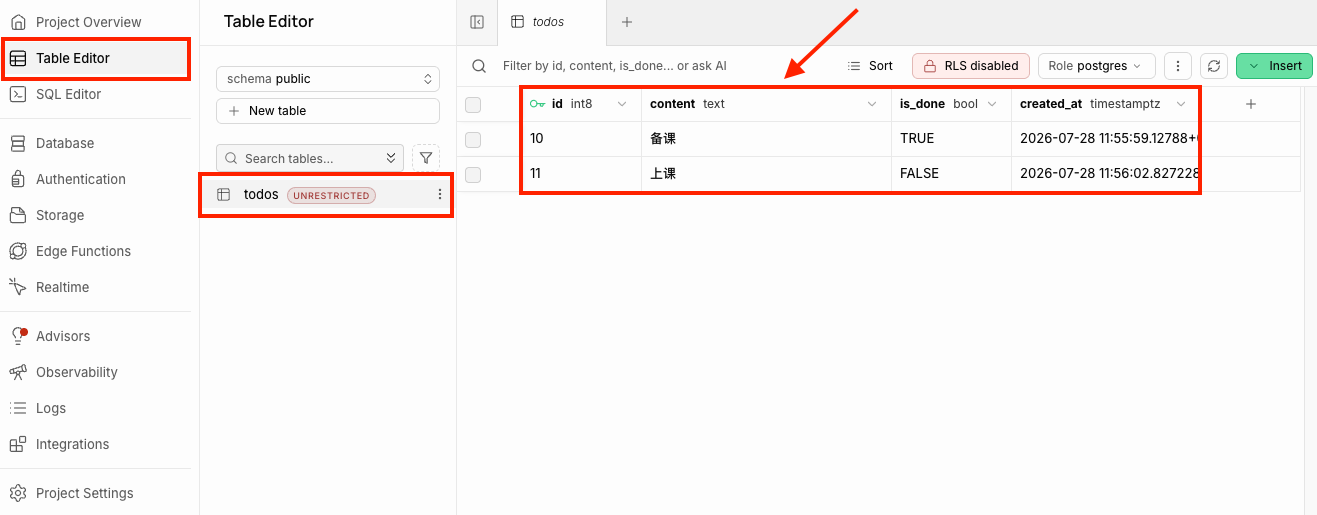Click the Advisors lightbulb icon
Screen dimensions: 1317x515
pos(18,336)
